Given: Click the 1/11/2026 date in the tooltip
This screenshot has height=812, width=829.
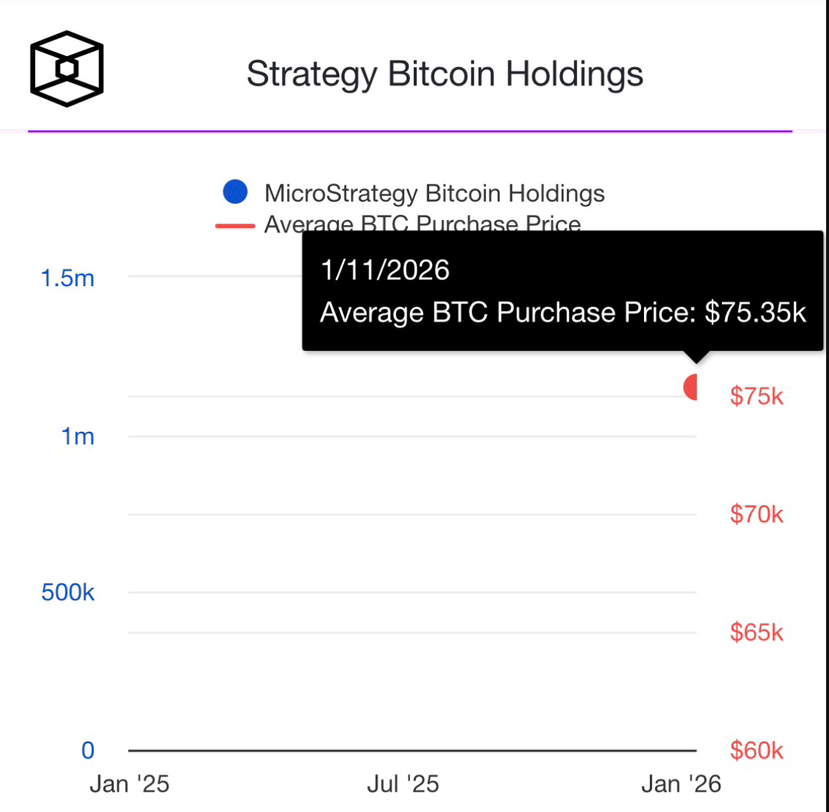Looking at the screenshot, I should pos(385,270).
